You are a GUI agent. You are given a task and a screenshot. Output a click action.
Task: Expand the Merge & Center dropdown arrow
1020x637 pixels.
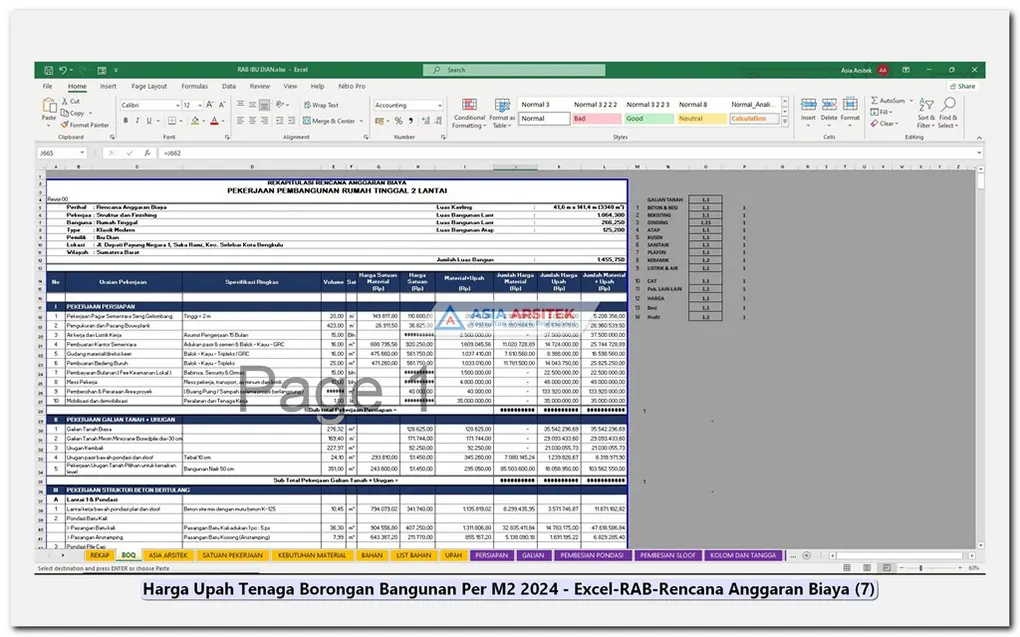pos(362,121)
